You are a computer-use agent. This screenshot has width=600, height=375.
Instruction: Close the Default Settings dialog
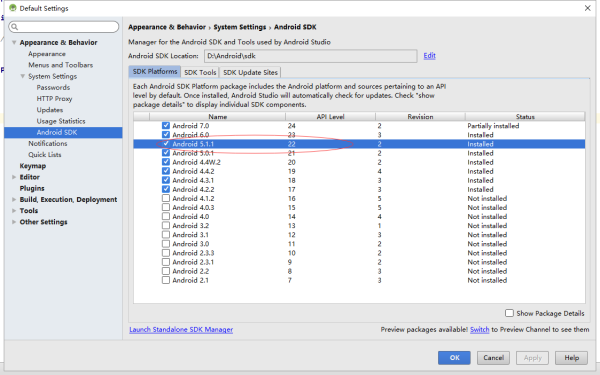[587, 8]
